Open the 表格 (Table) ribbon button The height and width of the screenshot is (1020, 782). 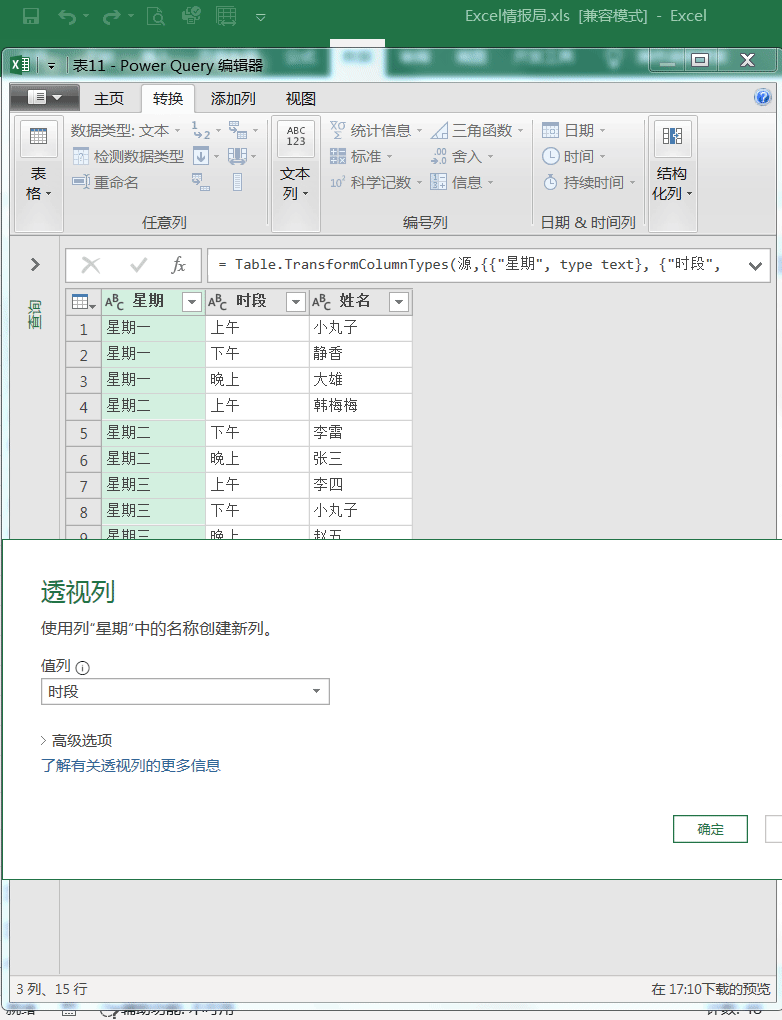coord(39,165)
